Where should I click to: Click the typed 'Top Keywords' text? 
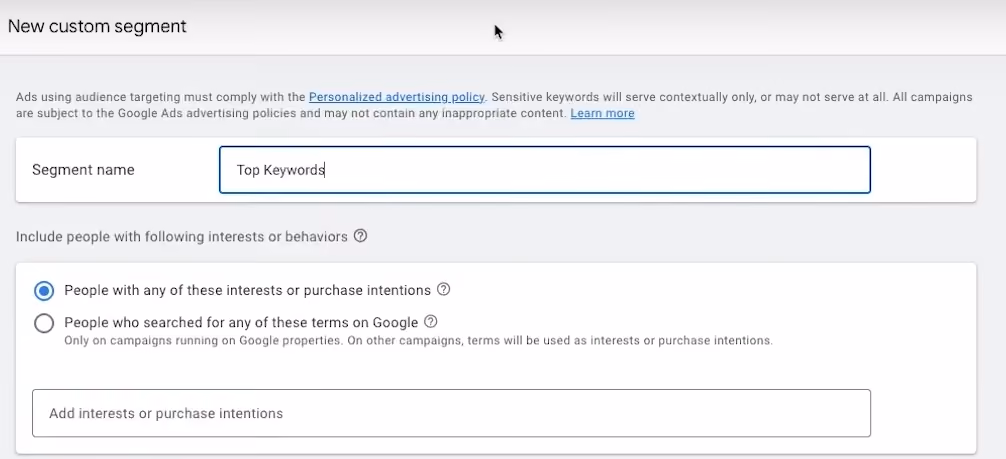(280, 170)
